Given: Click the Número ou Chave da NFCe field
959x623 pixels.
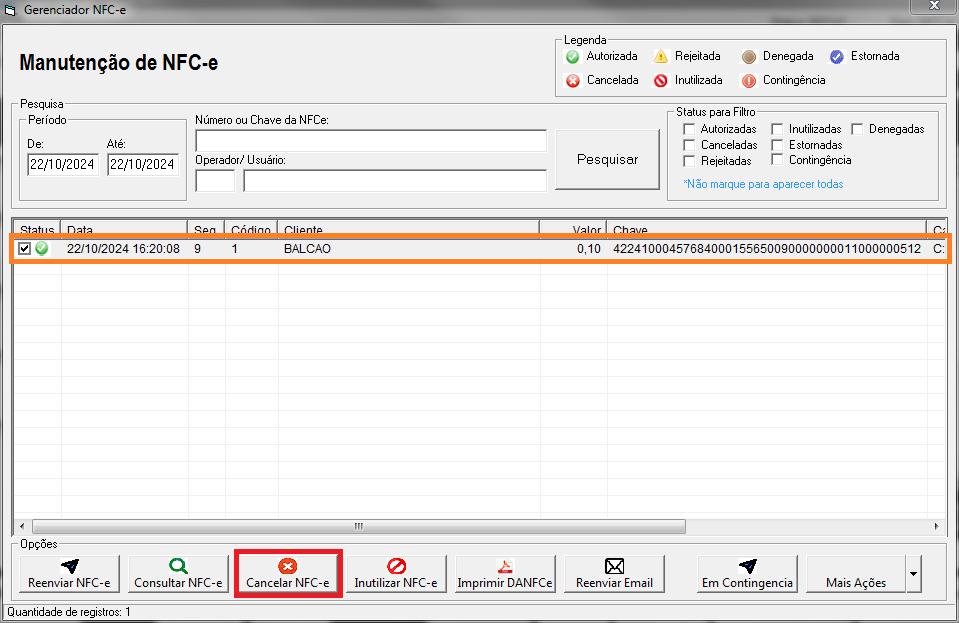Looking at the screenshot, I should 371,141.
